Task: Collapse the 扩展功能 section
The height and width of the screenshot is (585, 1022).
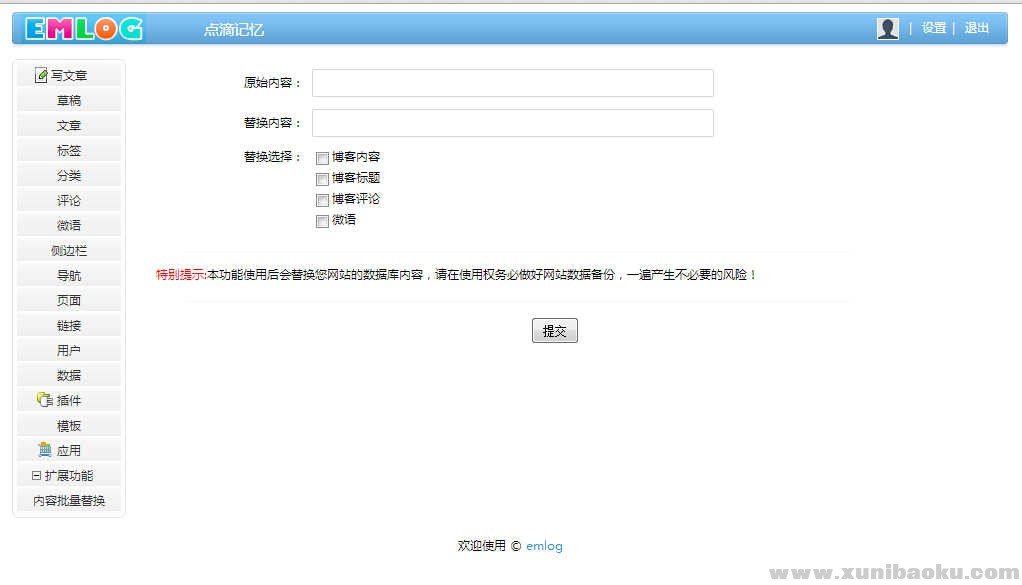Action: (37, 476)
